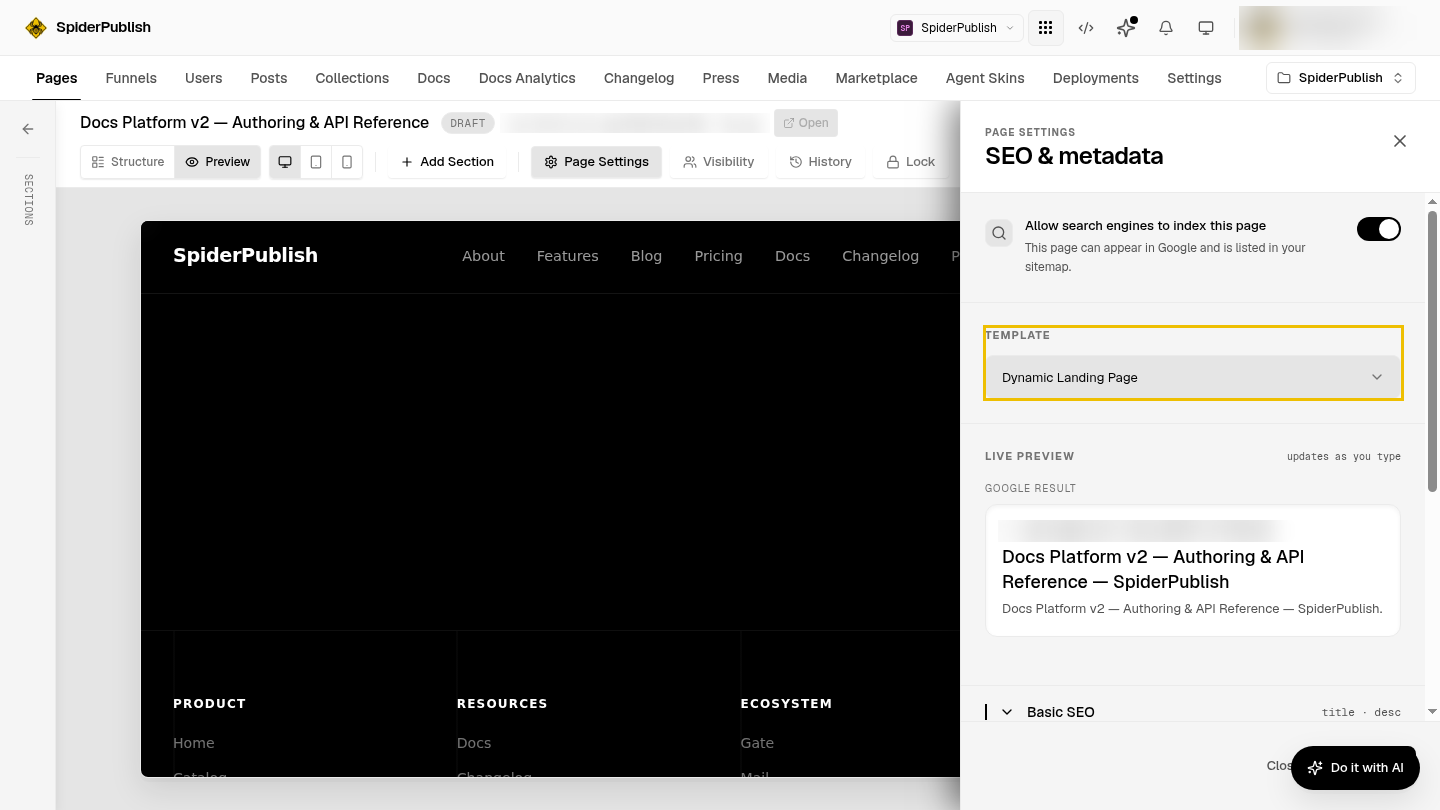Viewport: 1440px width, 810px height.
Task: Go to the Deployments tab
Action: click(1096, 78)
